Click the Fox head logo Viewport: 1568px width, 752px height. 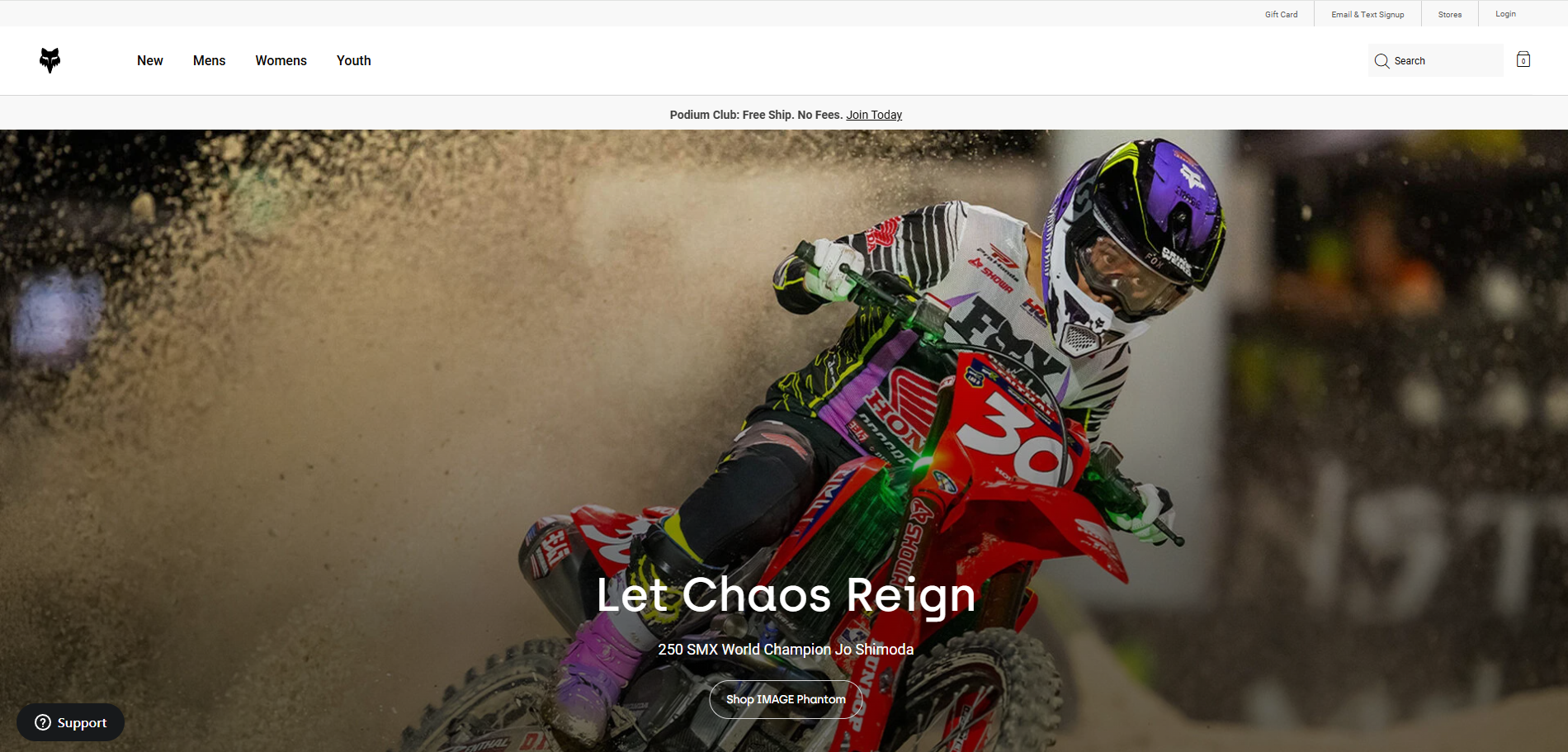coord(50,60)
